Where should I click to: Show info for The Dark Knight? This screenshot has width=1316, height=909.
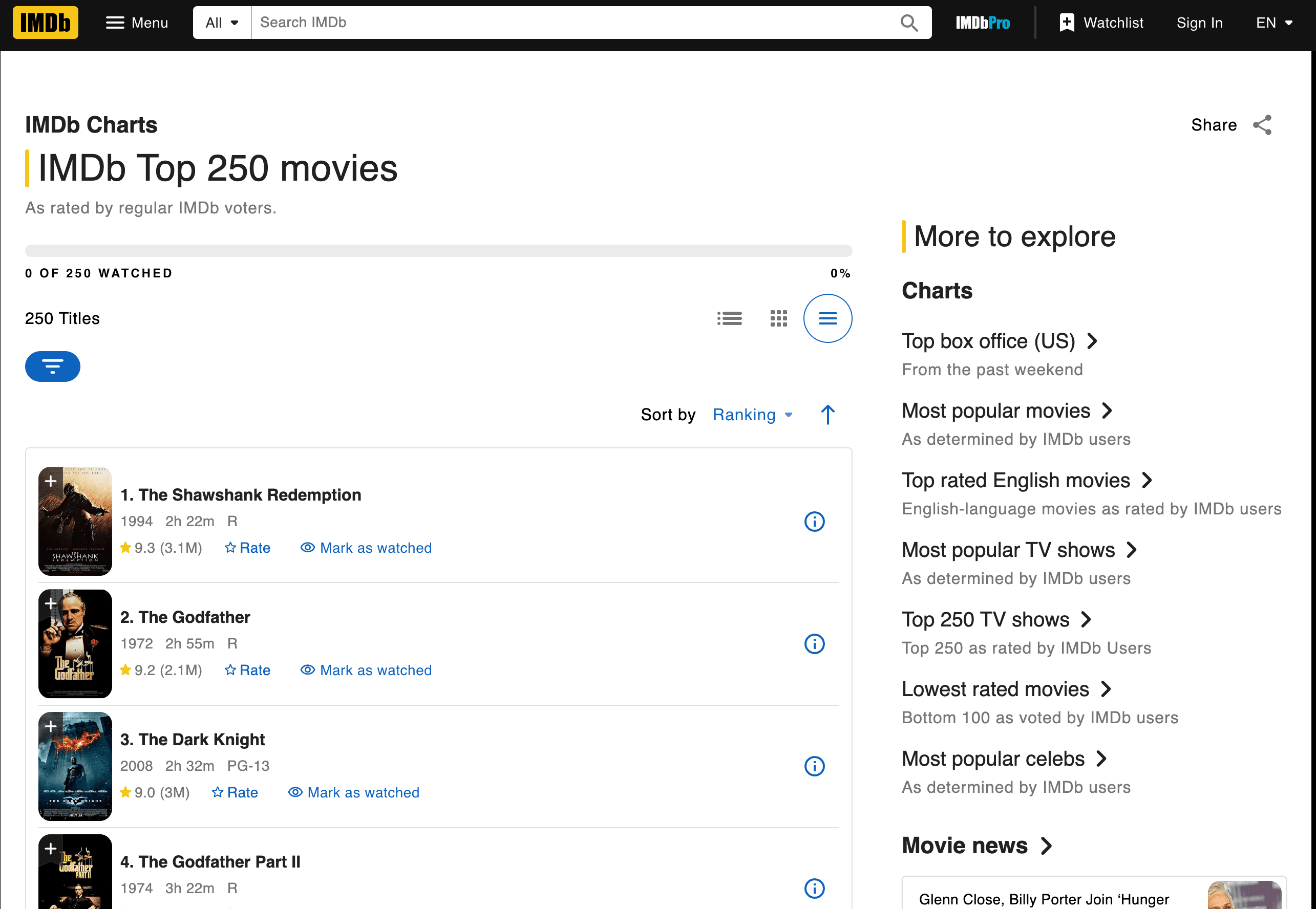814,767
